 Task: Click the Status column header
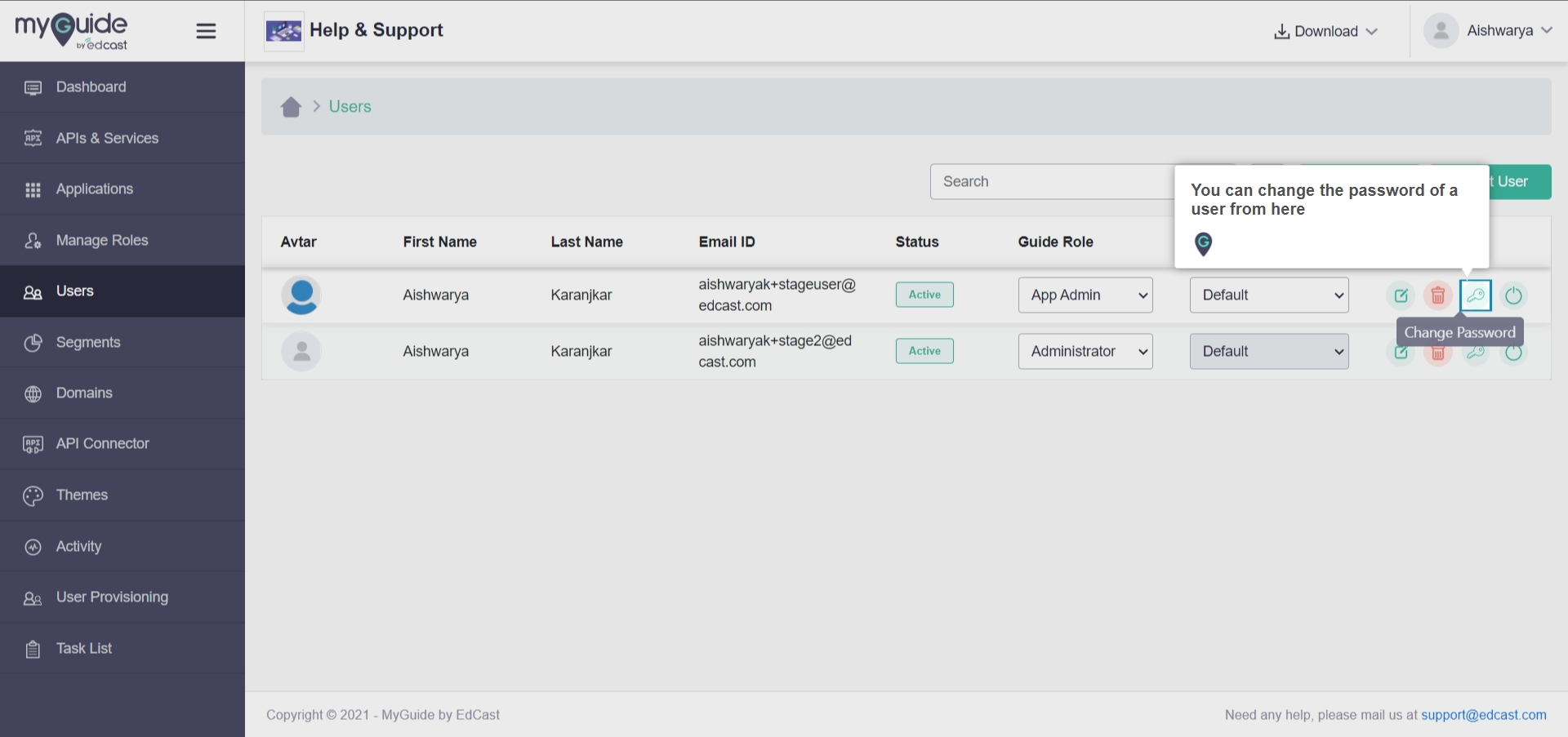click(917, 242)
